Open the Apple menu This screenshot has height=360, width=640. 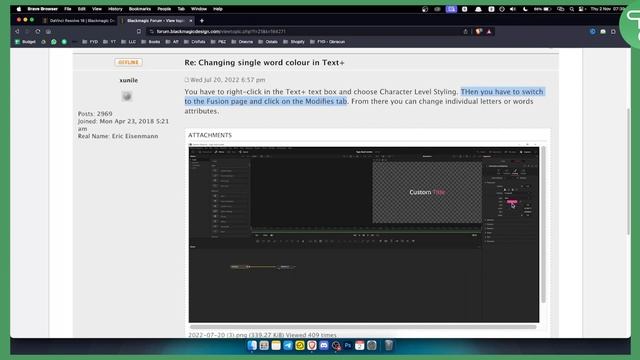pyautogui.click(x=19, y=9)
